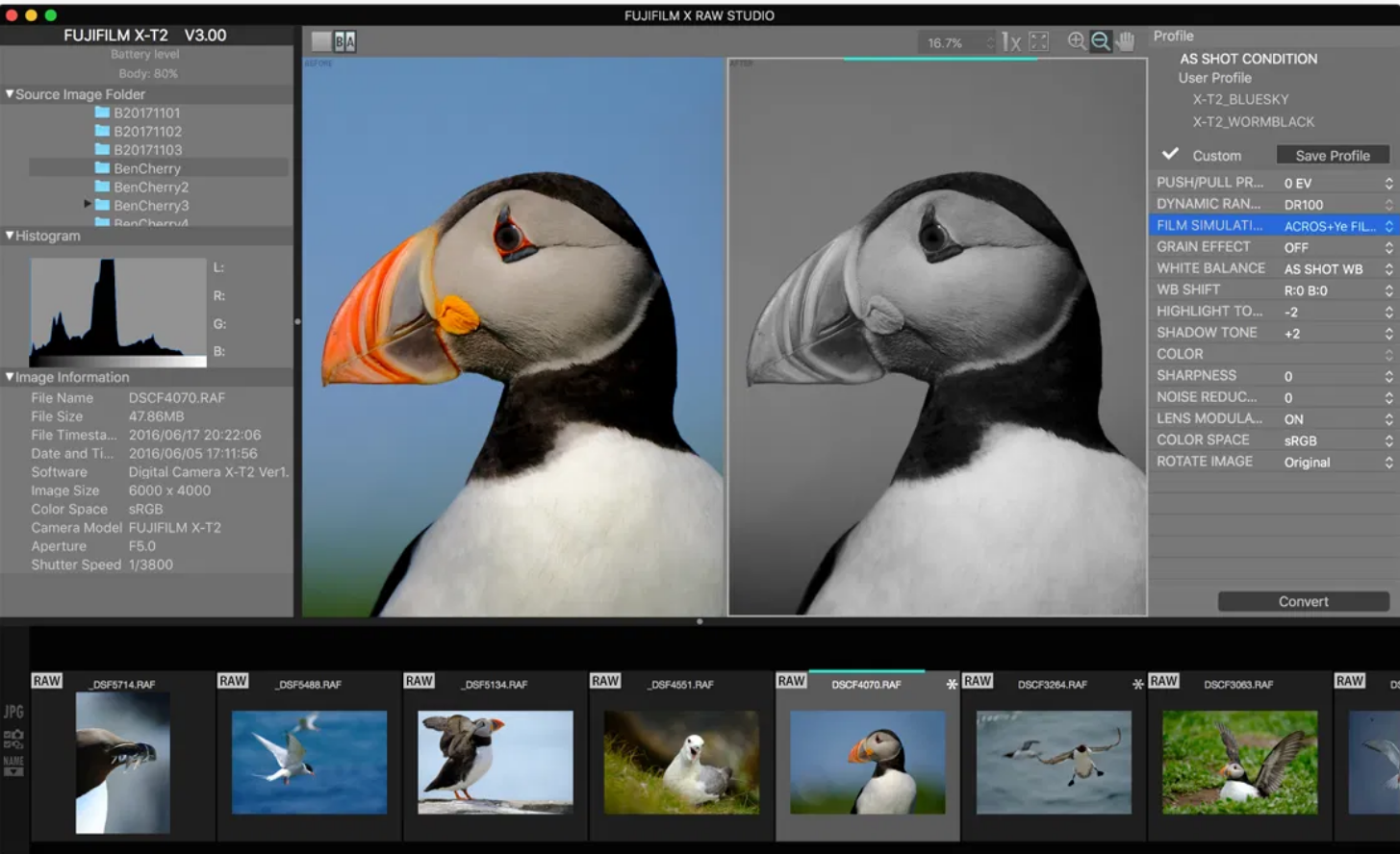Viewport: 1400px width, 854px height.
Task: Expand the BenCherry3 folder disclosure triangle
Action: tap(87, 205)
